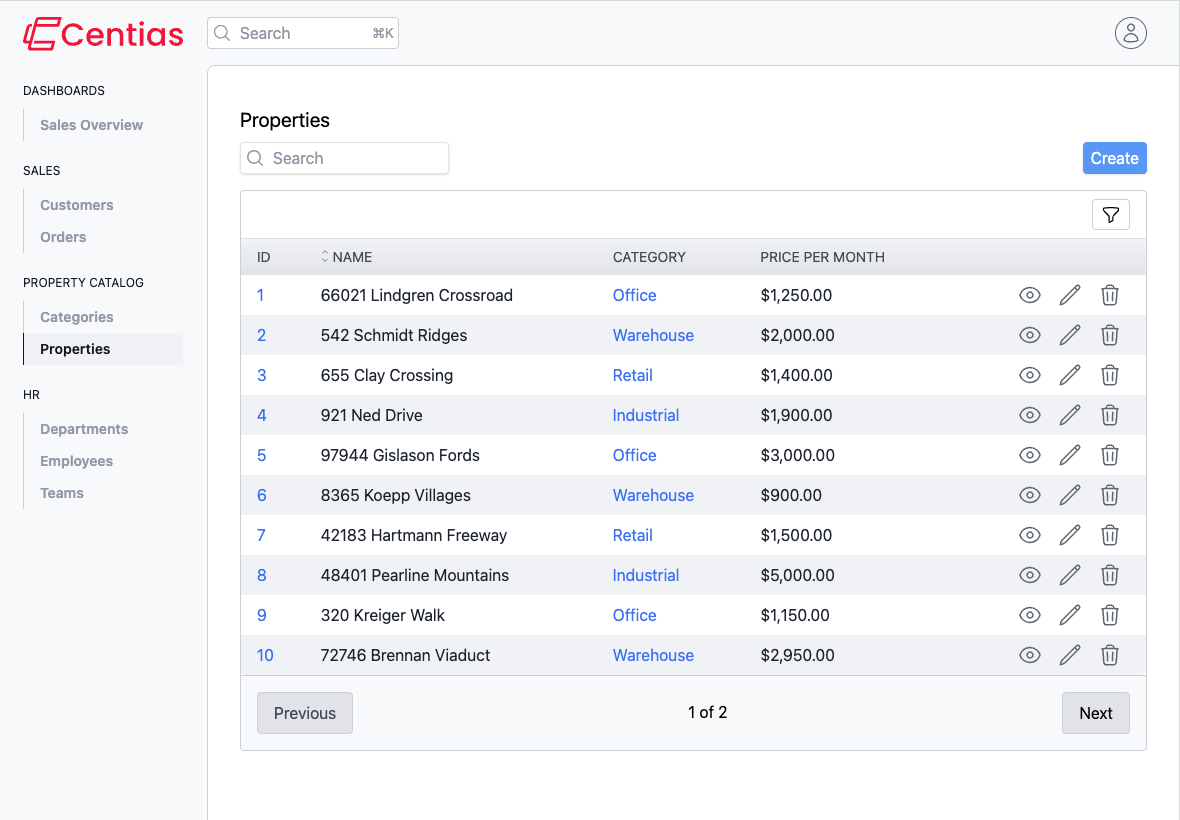Edit "97944 Gislason Fords" with the pencil icon
1180x820 pixels.
[1070, 455]
